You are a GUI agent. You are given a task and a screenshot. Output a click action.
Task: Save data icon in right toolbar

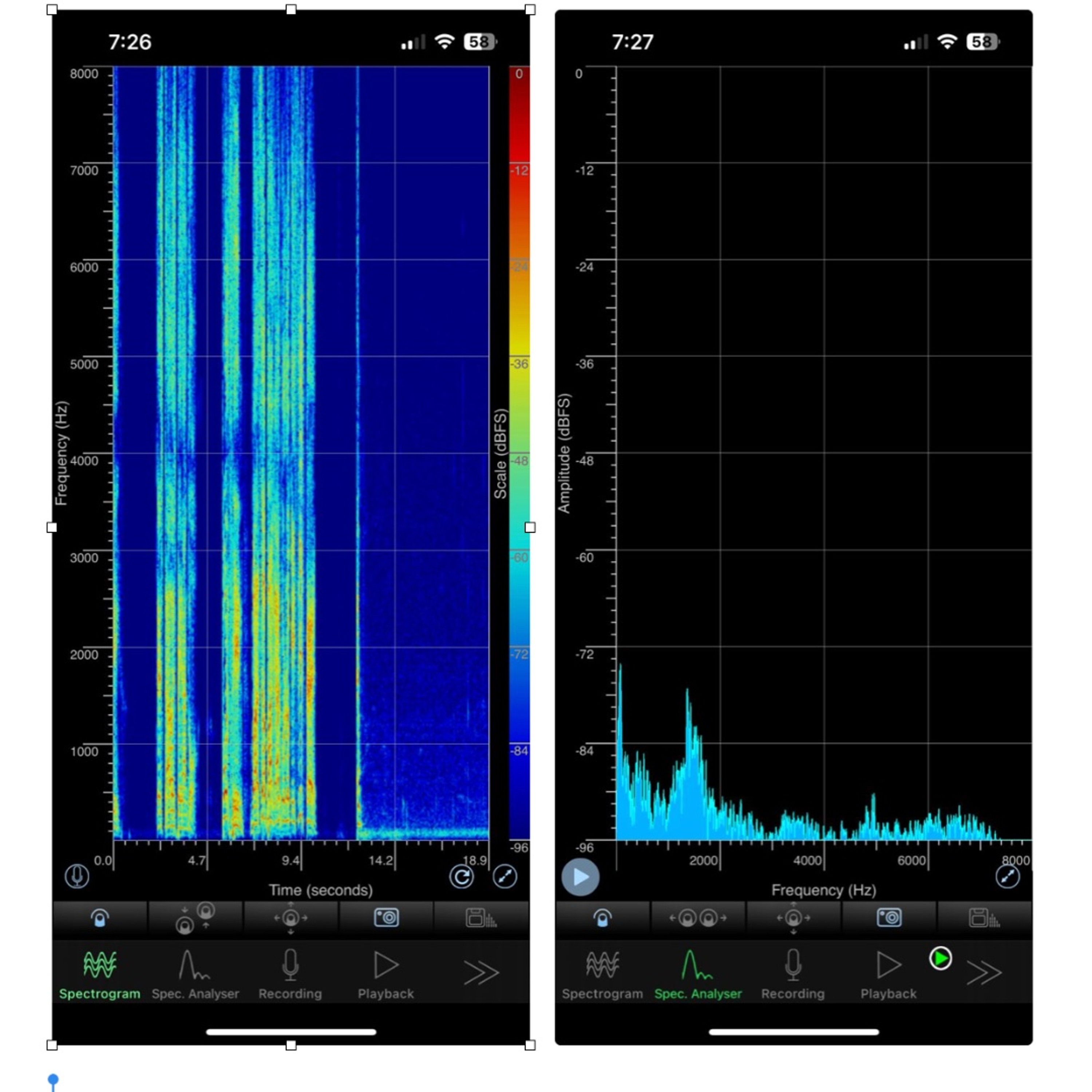tap(984, 918)
